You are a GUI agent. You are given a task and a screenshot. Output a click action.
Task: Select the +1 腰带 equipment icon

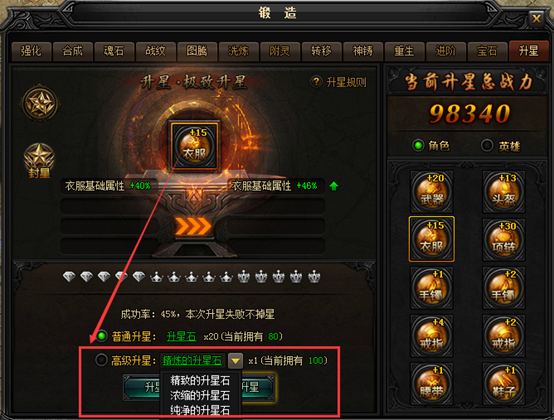pos(431,384)
